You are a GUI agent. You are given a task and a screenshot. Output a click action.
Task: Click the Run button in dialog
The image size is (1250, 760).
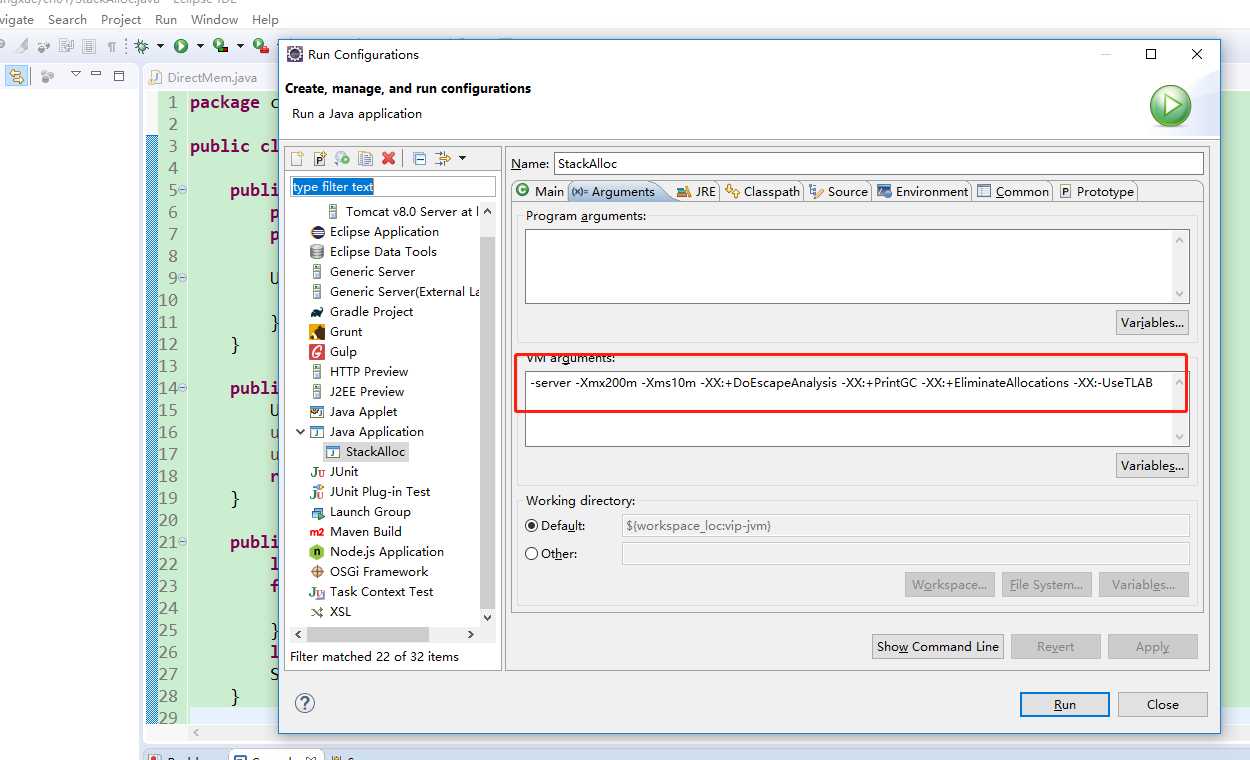click(1065, 704)
